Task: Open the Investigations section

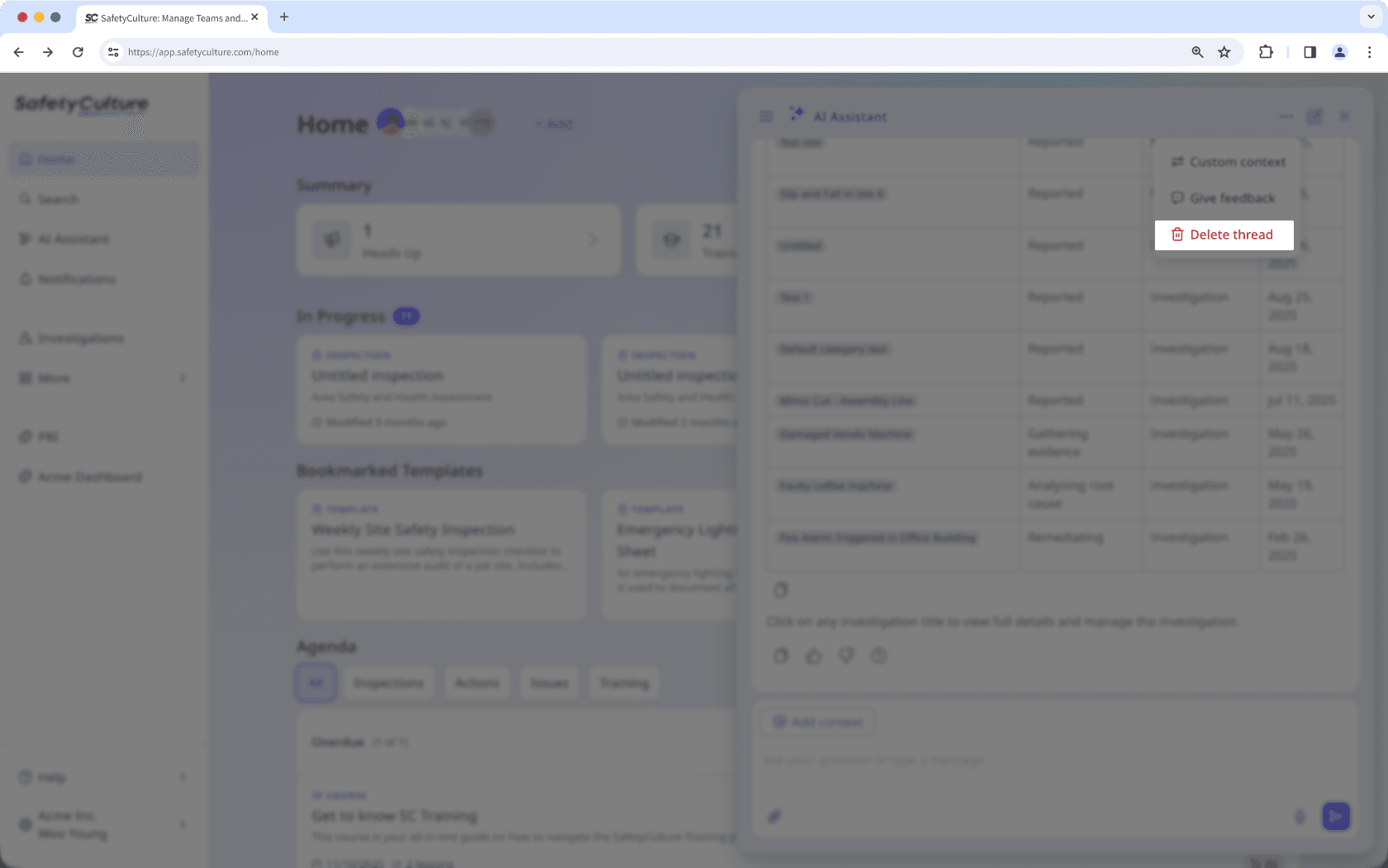Action: (x=80, y=338)
